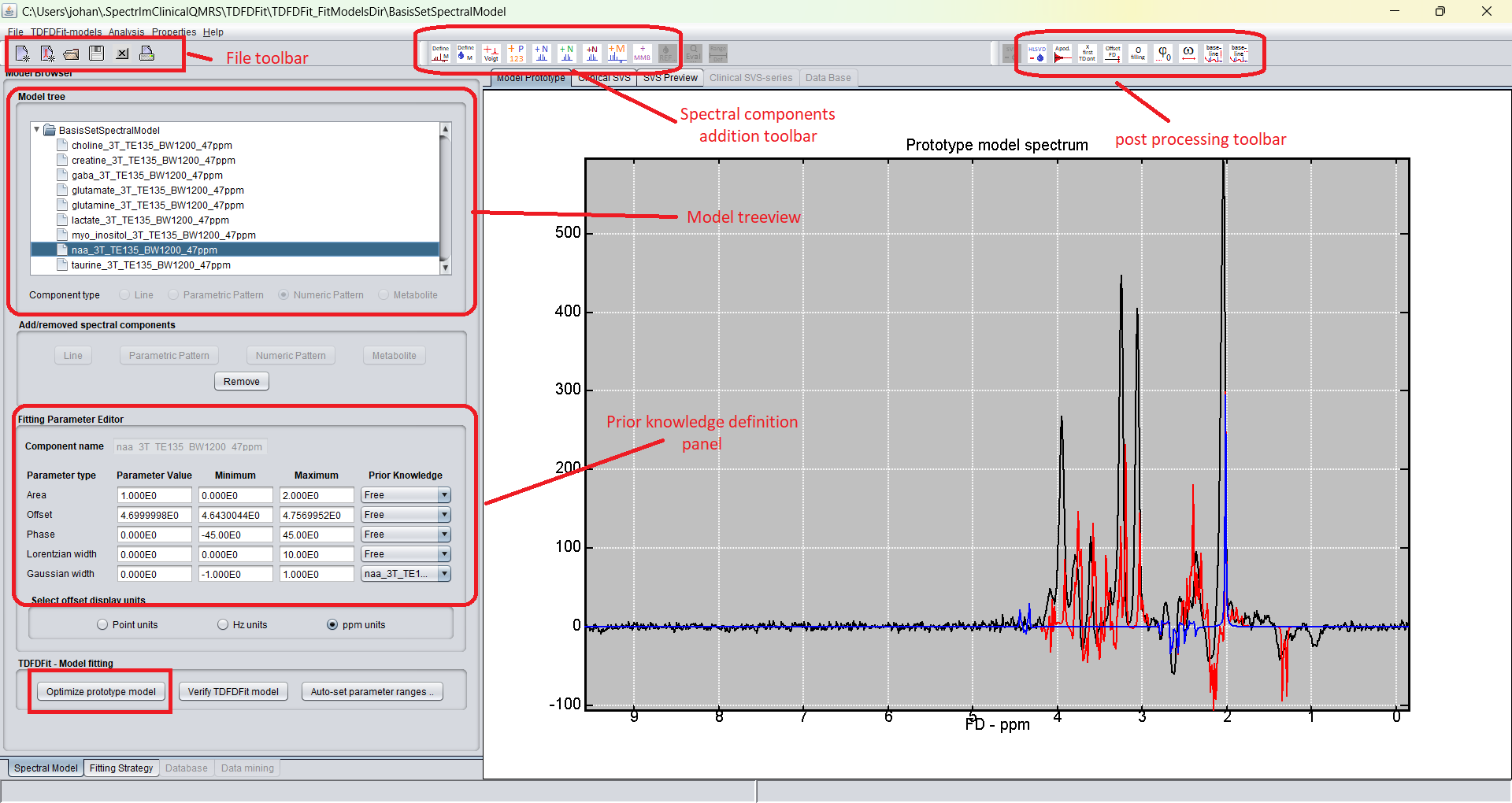Switch to the SVS Preview tab
1512x803 pixels.
670,78
